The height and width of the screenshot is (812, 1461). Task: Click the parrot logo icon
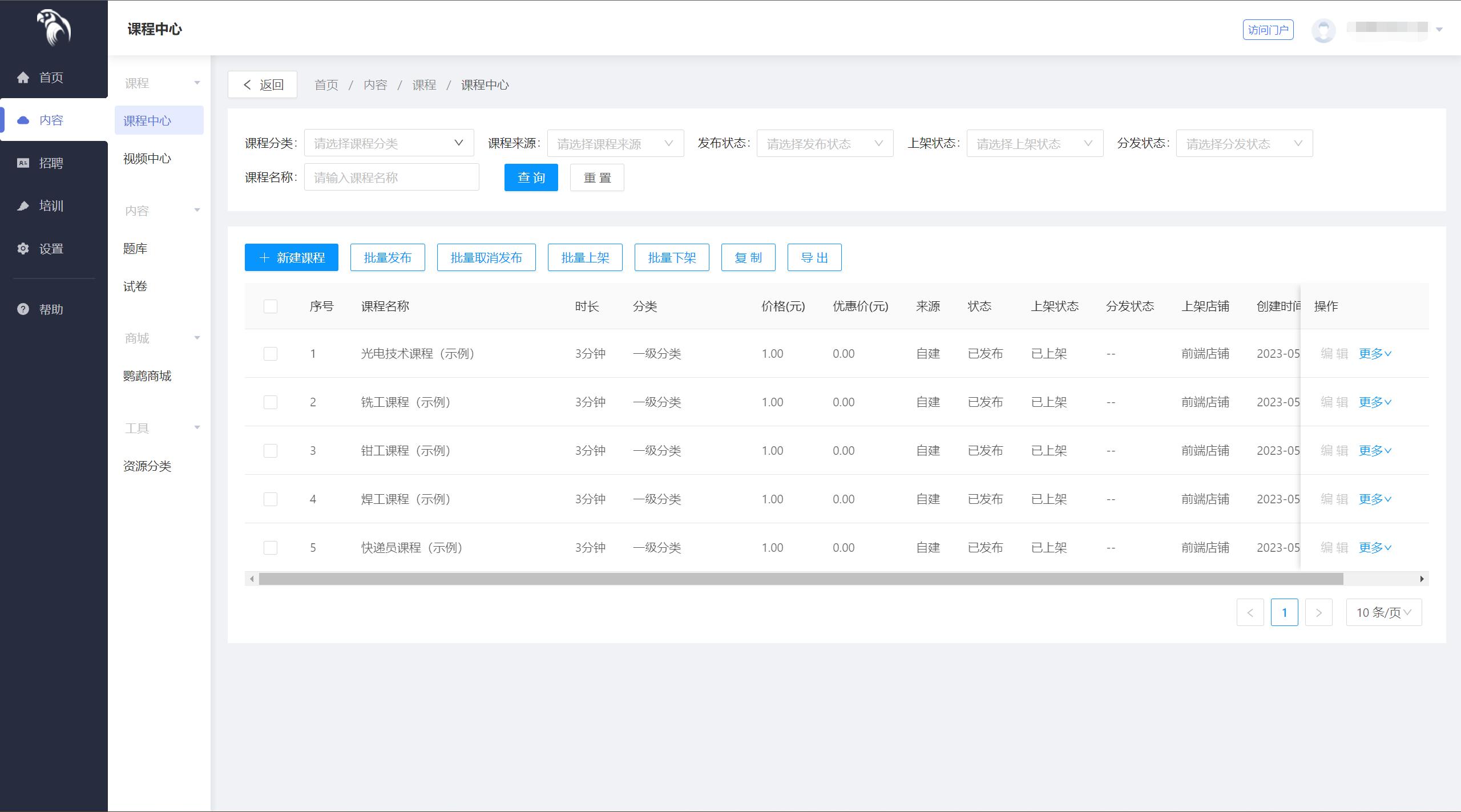53,28
